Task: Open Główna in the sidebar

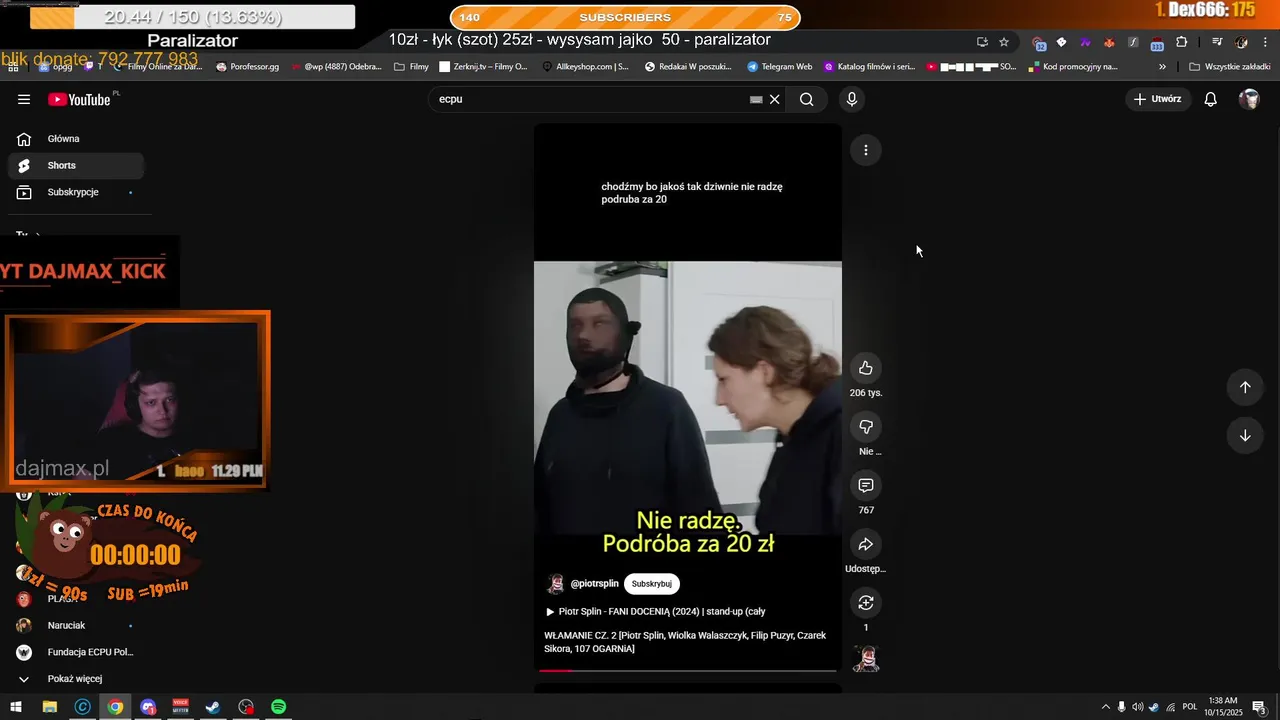Action: [76, 139]
